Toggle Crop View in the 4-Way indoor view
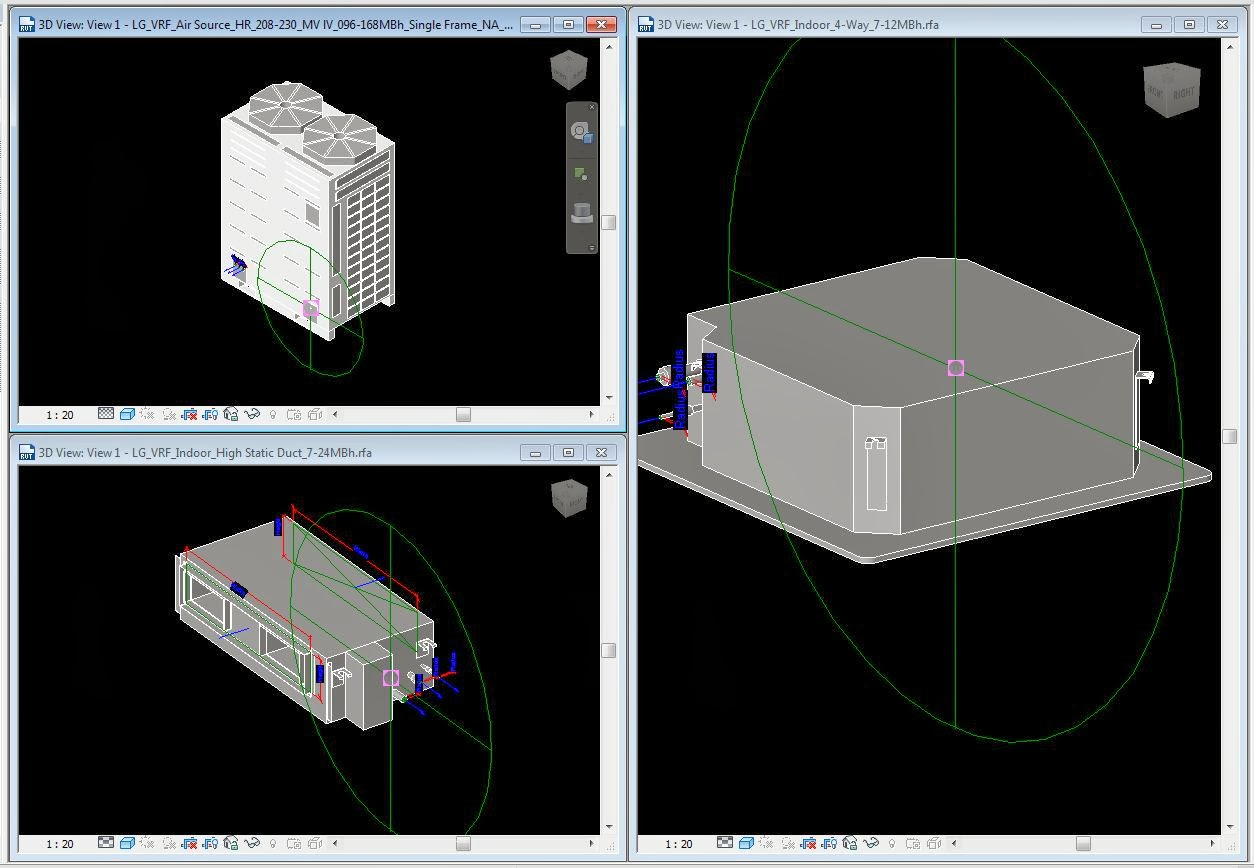This screenshot has width=1254, height=868. pyautogui.click(x=808, y=844)
